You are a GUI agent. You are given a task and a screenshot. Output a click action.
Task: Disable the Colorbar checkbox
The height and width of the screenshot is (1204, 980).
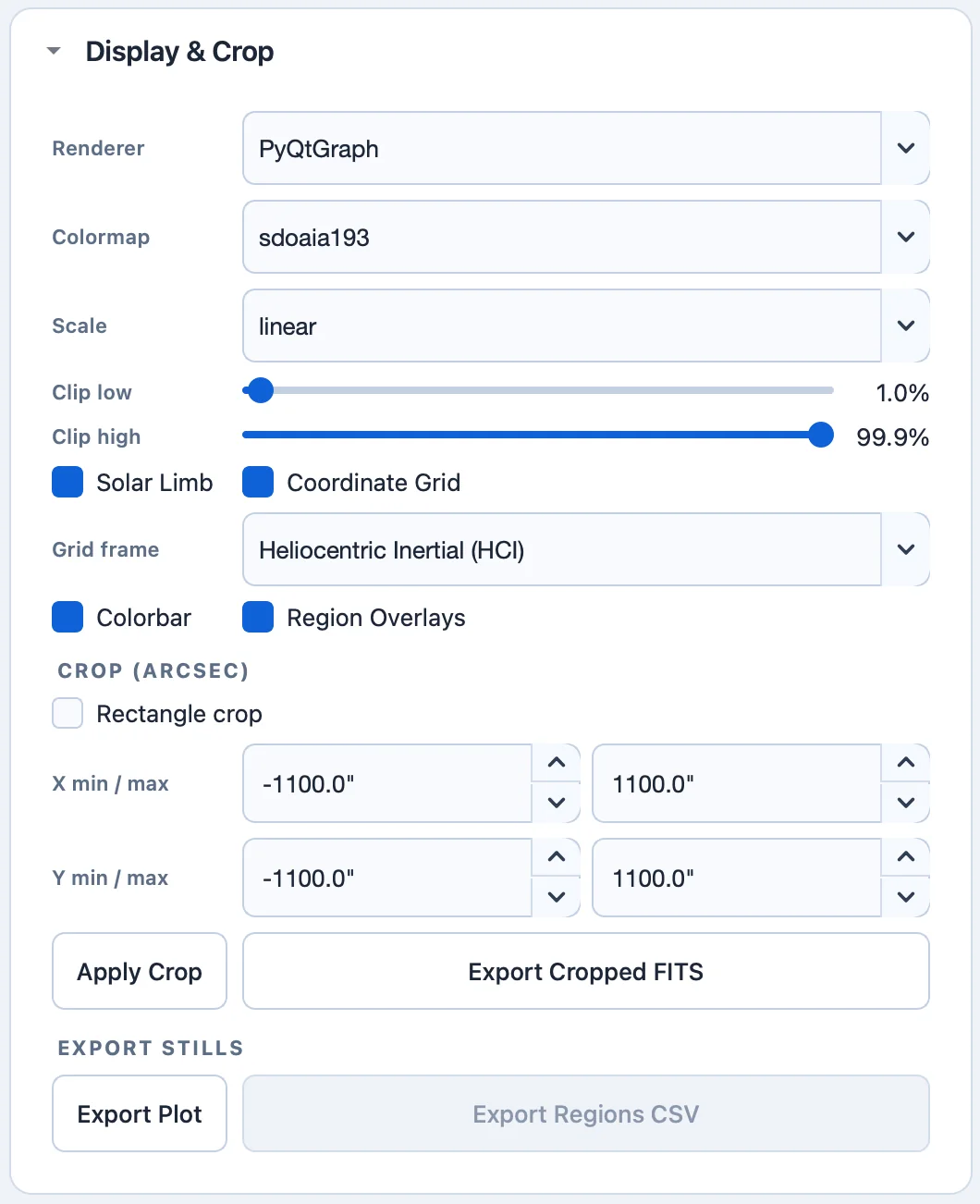tap(67, 618)
